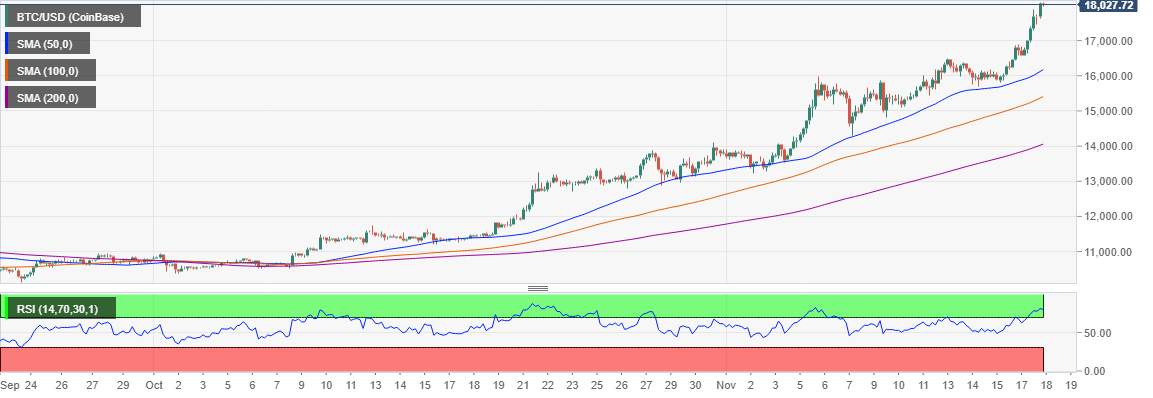Click the orange SMA 100 color swatch
This screenshot has width=1153, height=398.
(x=7, y=71)
